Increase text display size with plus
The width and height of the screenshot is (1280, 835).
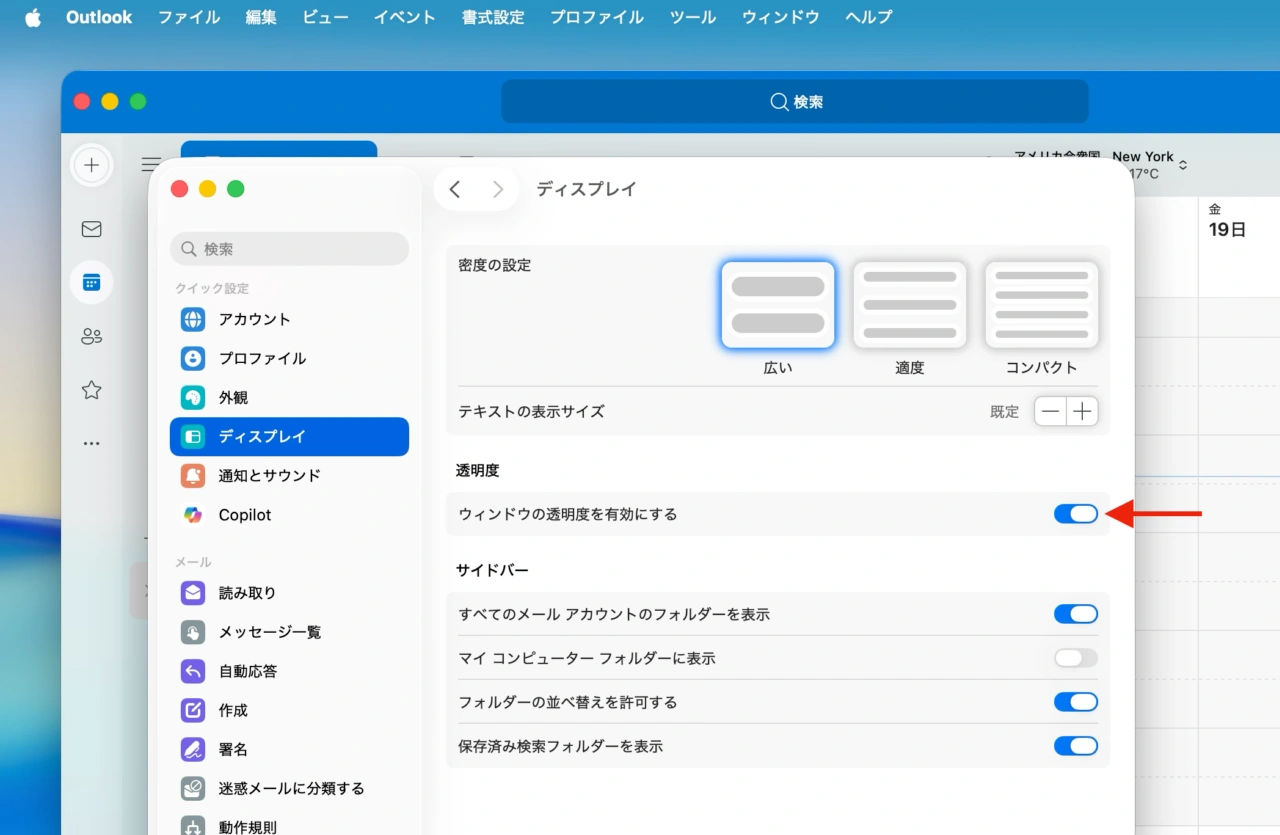coord(1082,411)
